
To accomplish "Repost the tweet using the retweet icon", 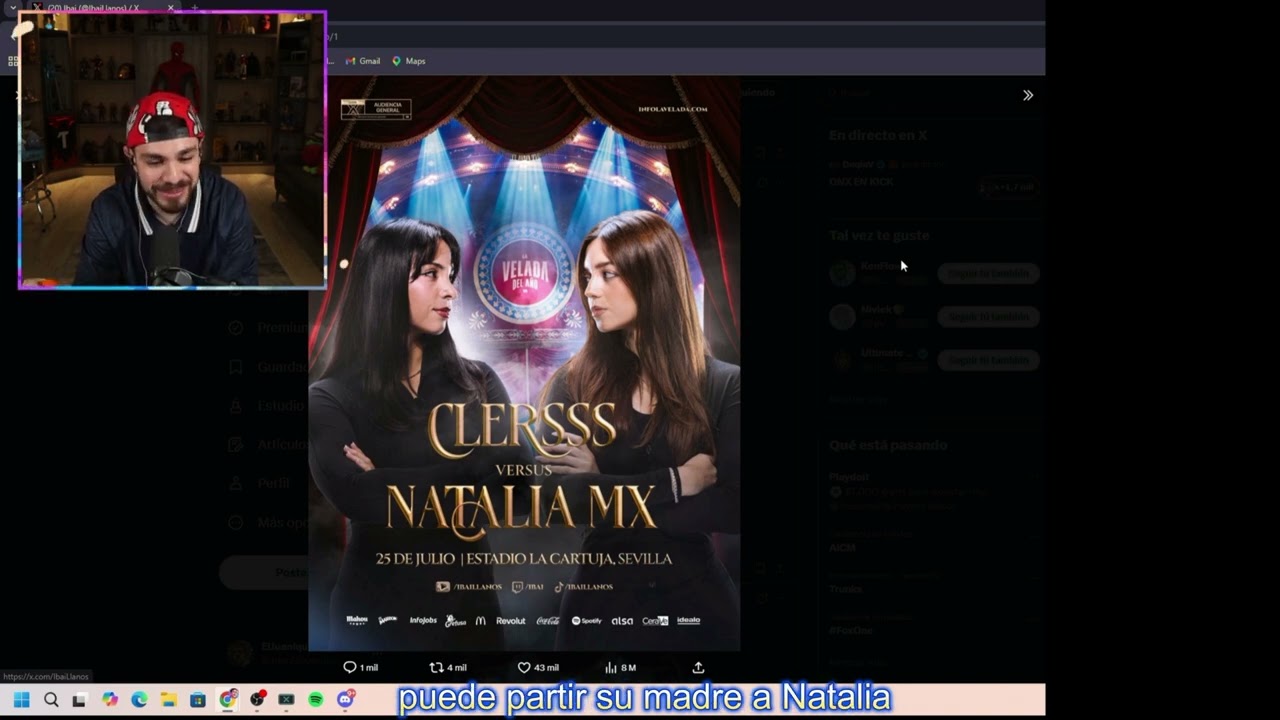I will (x=436, y=667).
